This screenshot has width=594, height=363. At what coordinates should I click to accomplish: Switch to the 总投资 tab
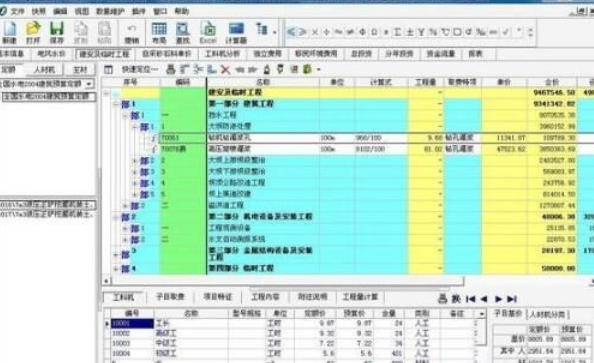(361, 54)
